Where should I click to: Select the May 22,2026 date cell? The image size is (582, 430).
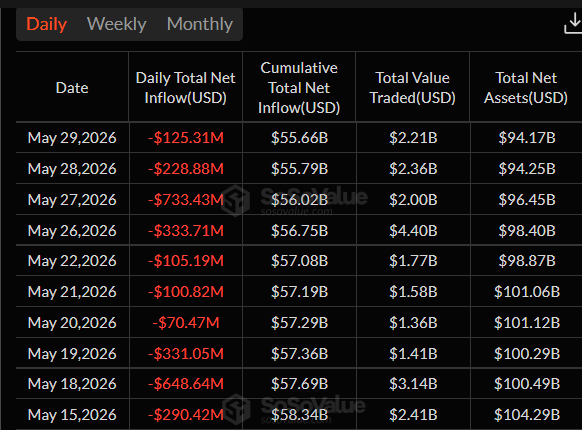72,261
